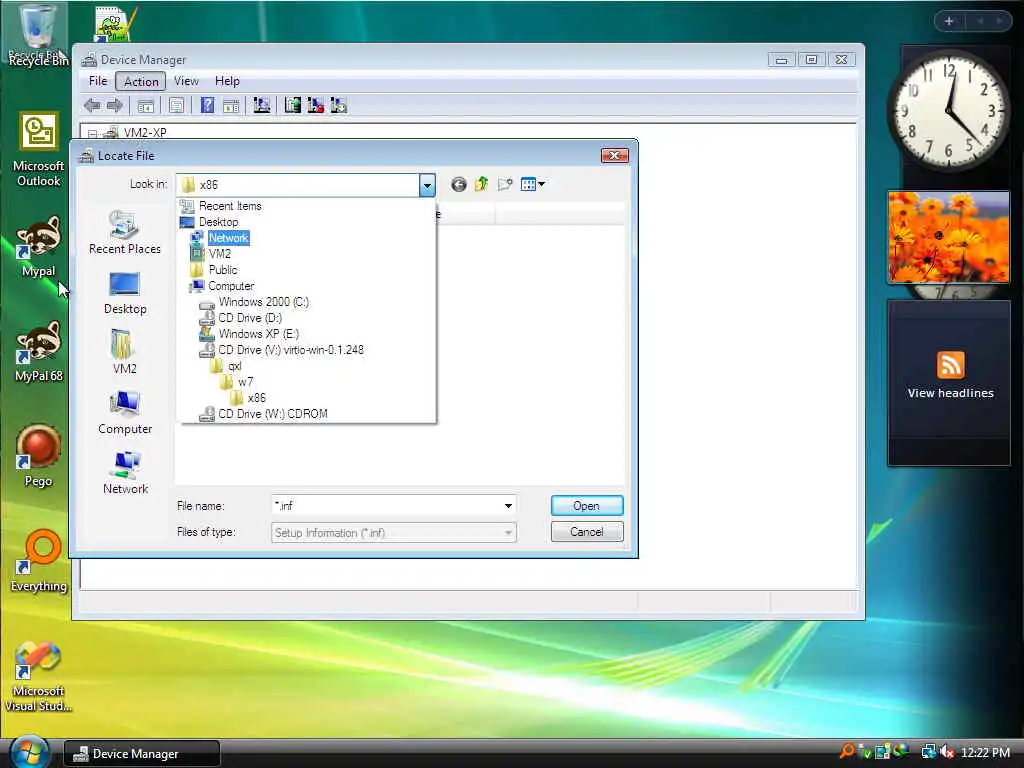Open Computer in the places bar

click(125, 413)
